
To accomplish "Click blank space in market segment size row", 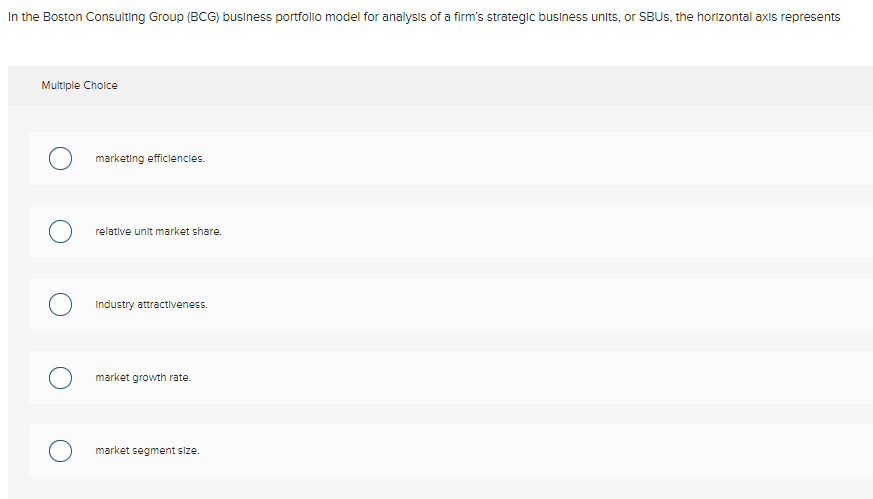I will coord(550,451).
